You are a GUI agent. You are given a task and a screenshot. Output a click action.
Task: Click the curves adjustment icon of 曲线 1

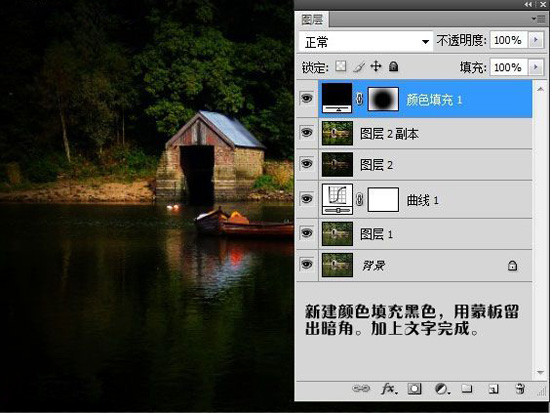click(x=337, y=199)
